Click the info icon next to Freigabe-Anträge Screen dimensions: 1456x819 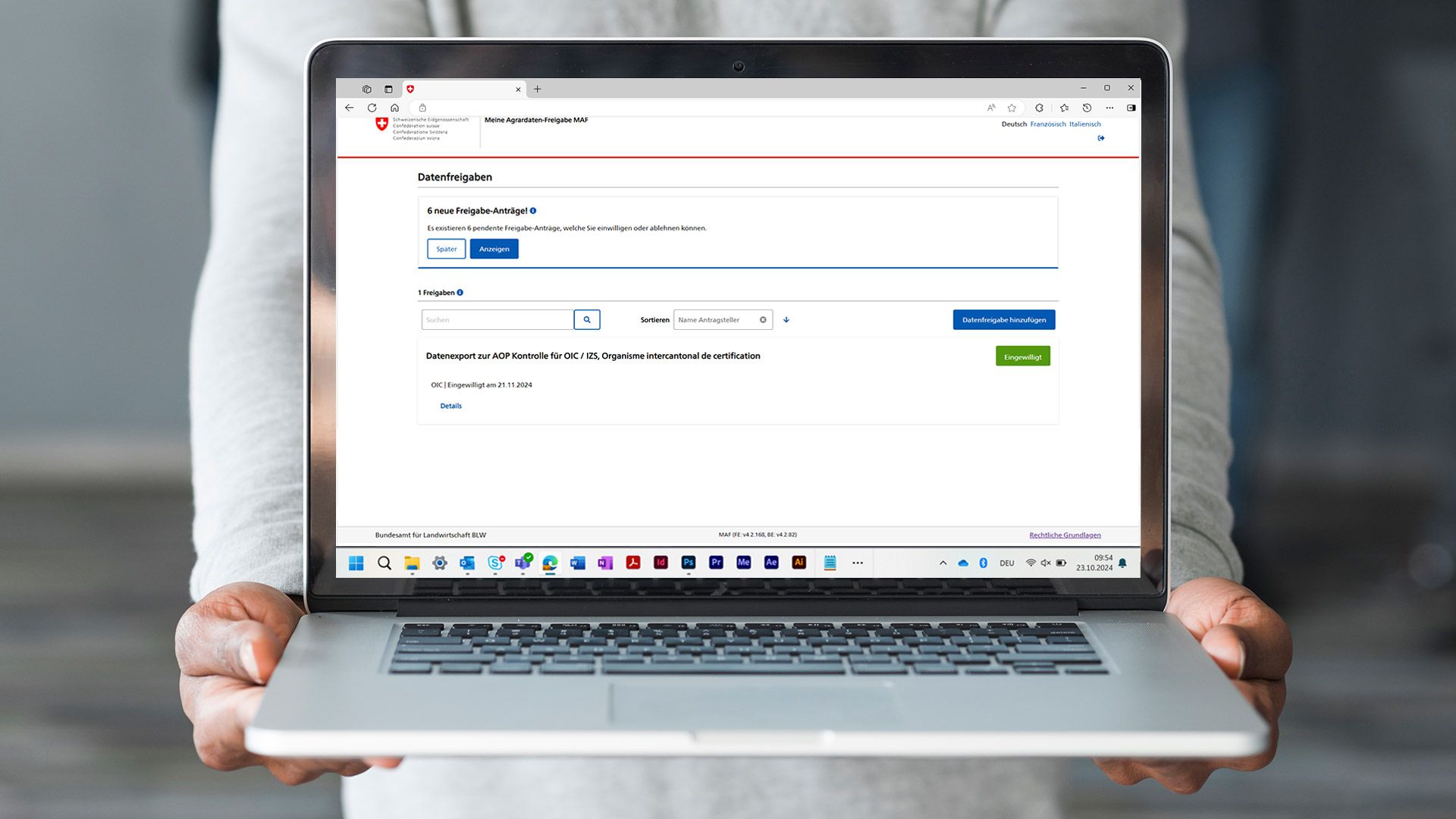(535, 210)
